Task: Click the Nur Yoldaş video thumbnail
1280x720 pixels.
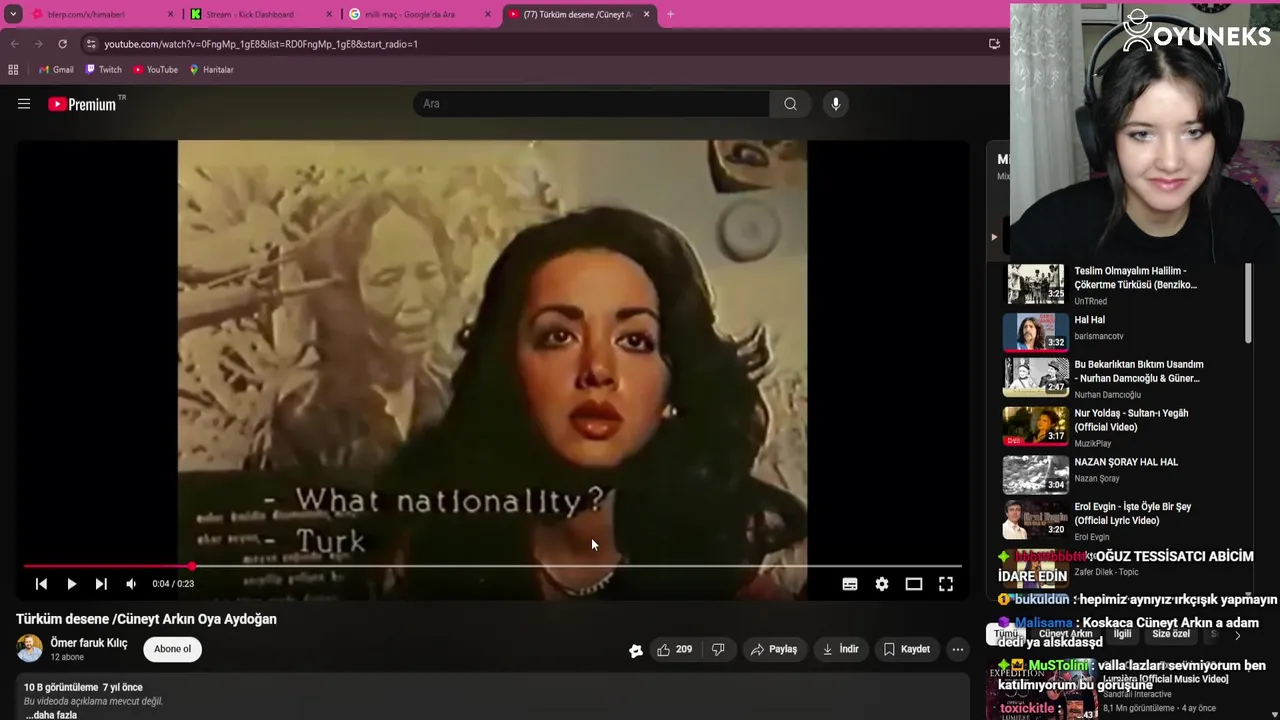Action: click(1035, 426)
